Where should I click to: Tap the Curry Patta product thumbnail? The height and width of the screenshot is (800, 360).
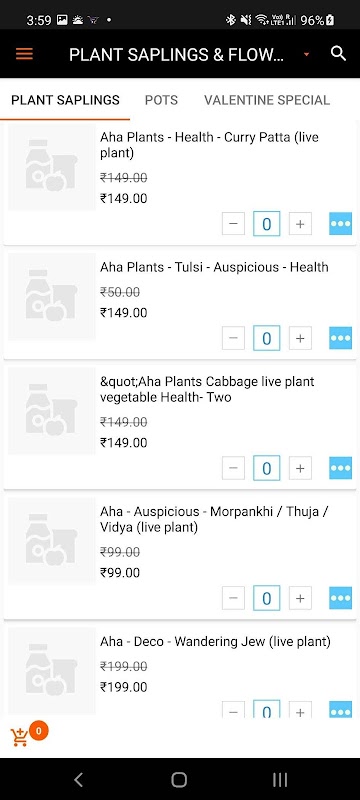pos(52,167)
